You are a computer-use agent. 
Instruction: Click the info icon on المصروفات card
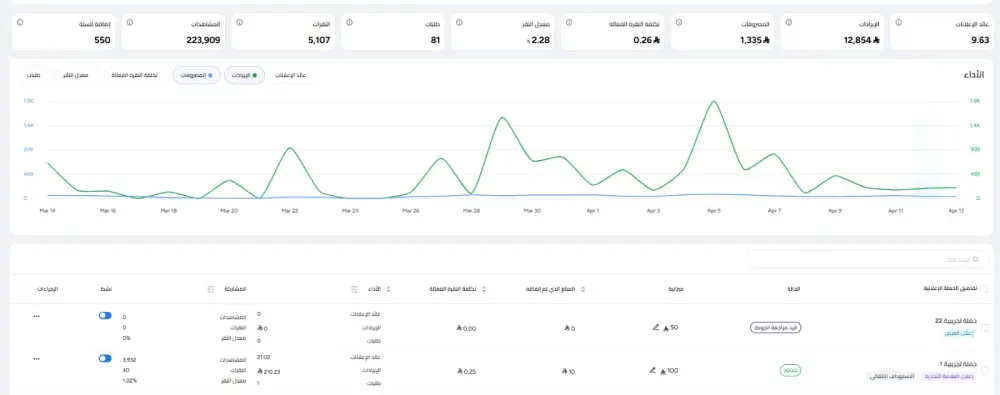pos(679,22)
